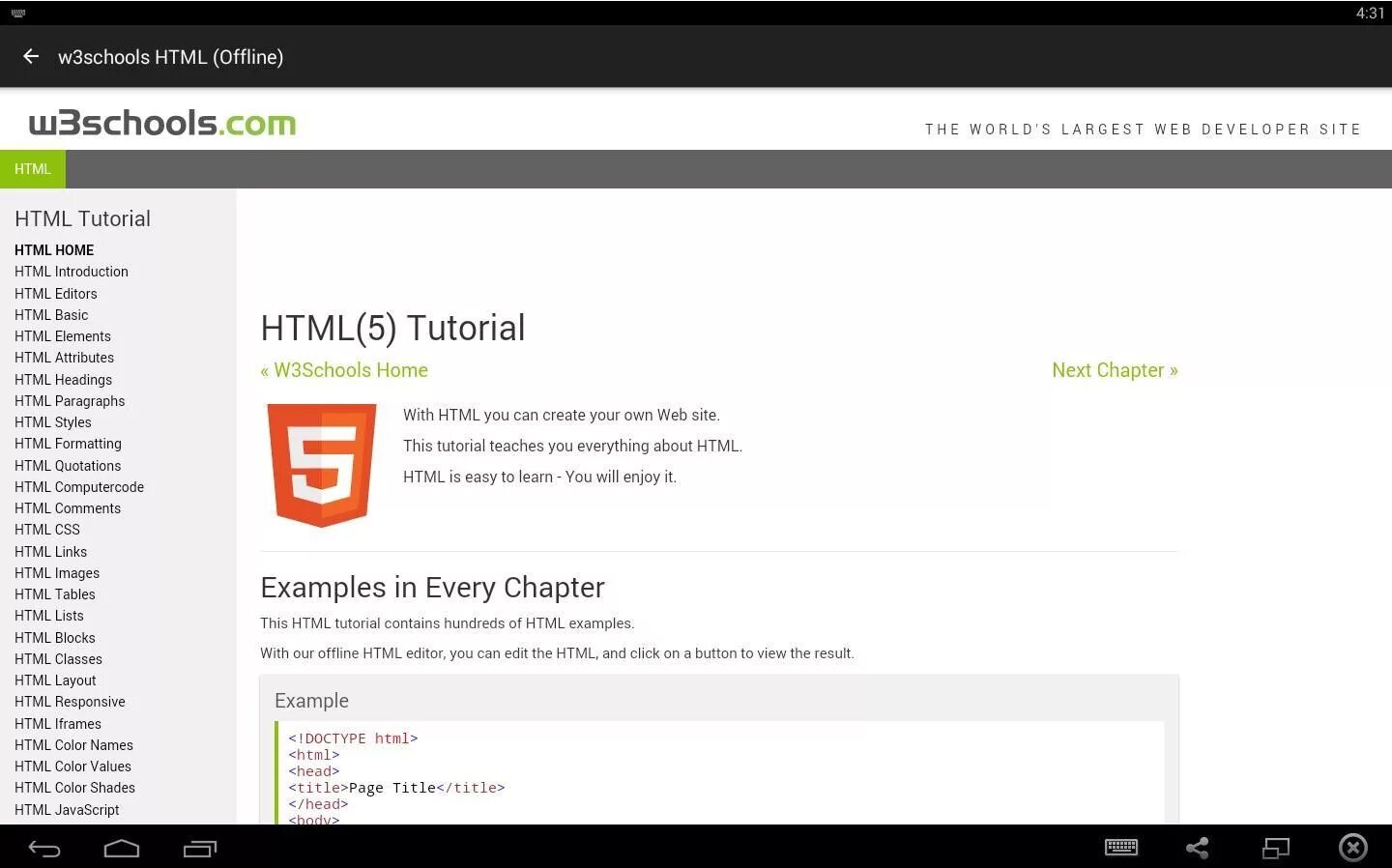Viewport: 1392px width, 868px height.
Task: Open HTML JavaScript page
Action: [x=67, y=810]
